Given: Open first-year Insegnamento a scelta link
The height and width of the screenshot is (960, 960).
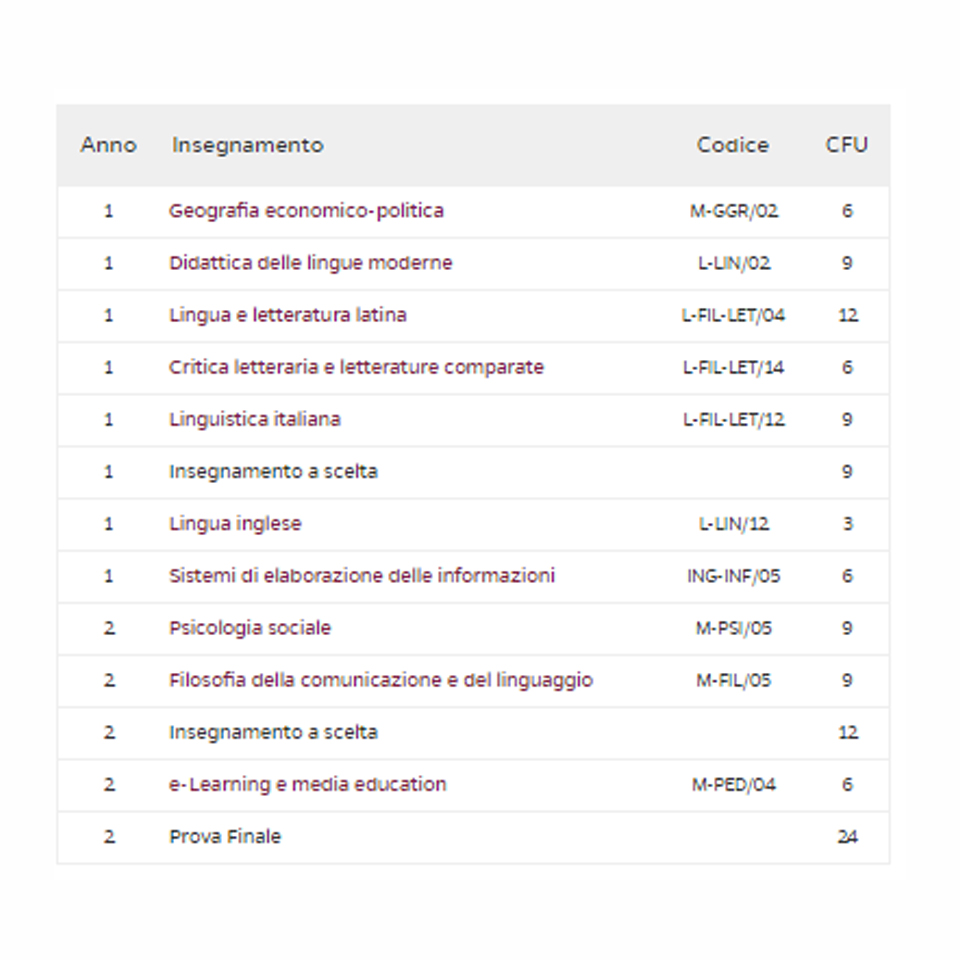Looking at the screenshot, I should point(273,471).
